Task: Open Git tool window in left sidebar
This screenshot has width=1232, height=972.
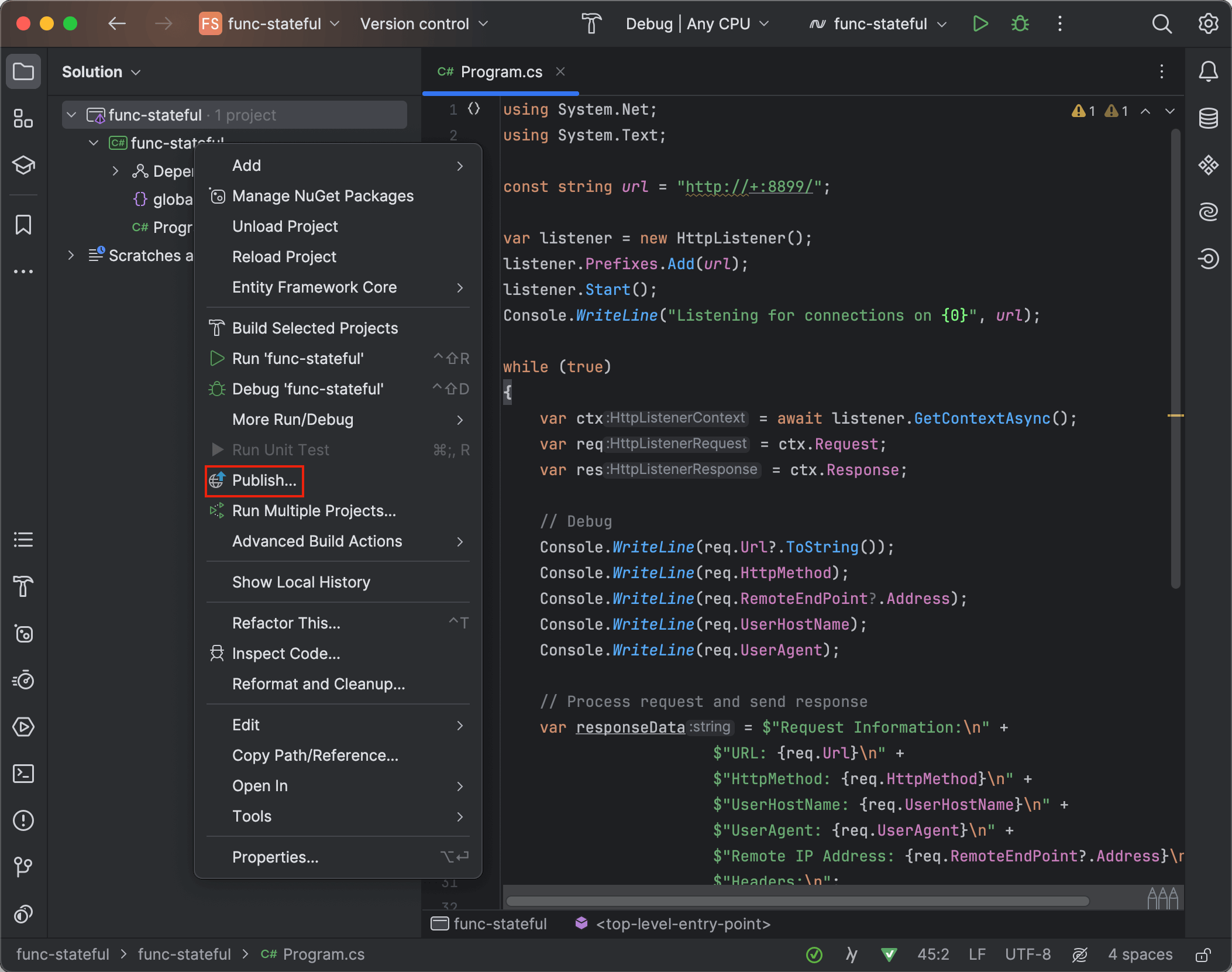Action: pyautogui.click(x=23, y=867)
